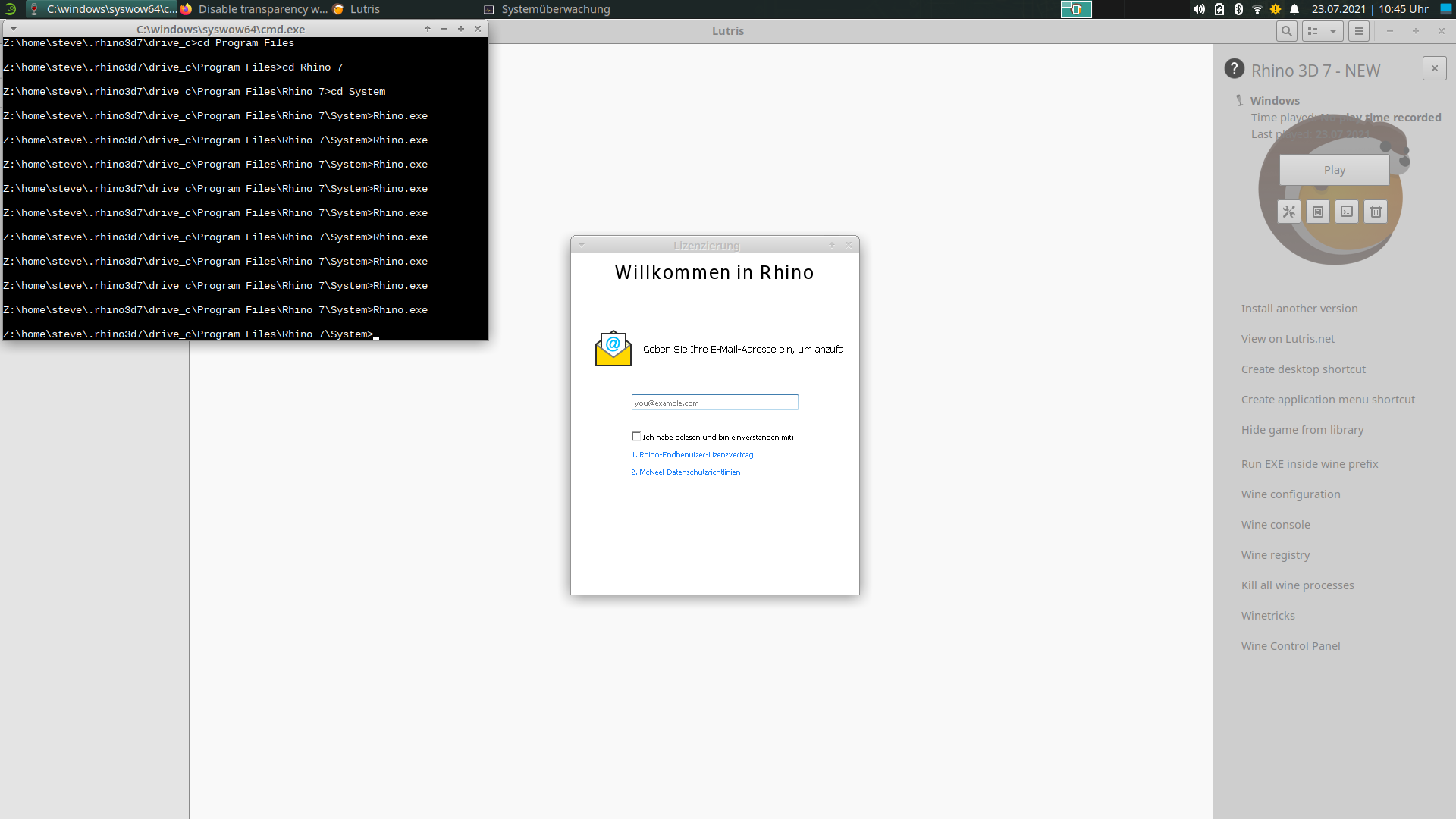The height and width of the screenshot is (819, 1456).
Task: Open Lizenzierung window menu arrow
Action: coord(582,245)
